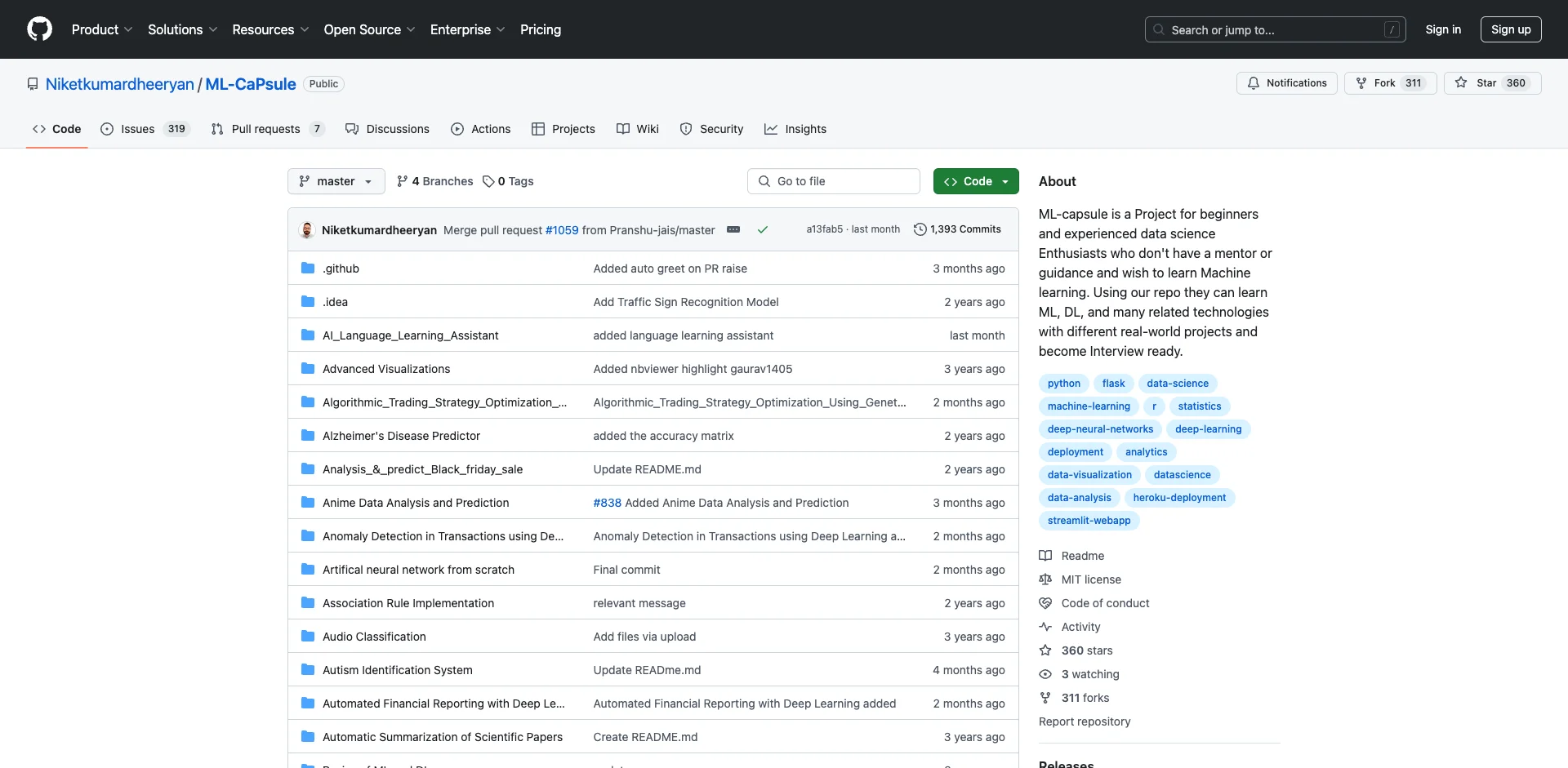Click the Activity pulse icon
Screen dimensions: 1568x768
click(1045, 627)
